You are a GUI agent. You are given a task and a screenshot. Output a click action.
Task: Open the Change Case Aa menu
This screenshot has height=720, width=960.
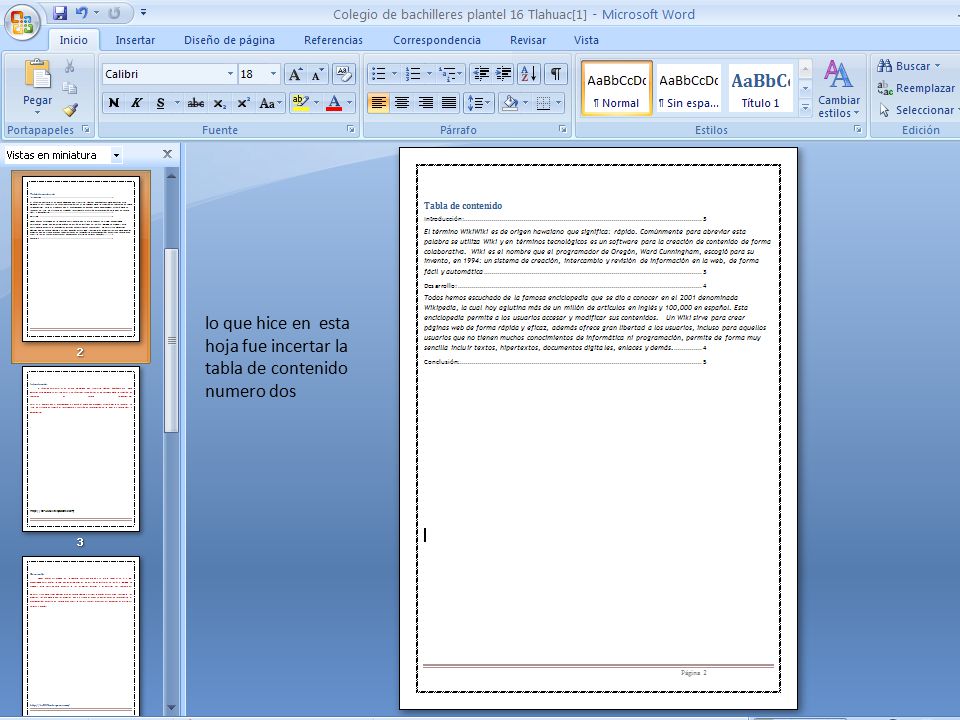(x=270, y=103)
